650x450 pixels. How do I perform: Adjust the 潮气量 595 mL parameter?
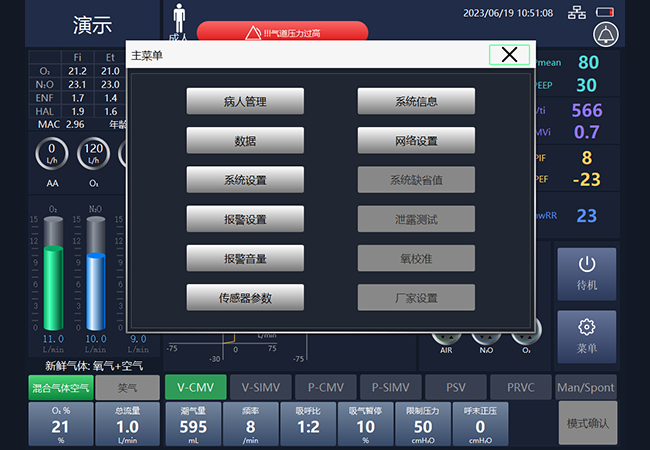point(193,424)
